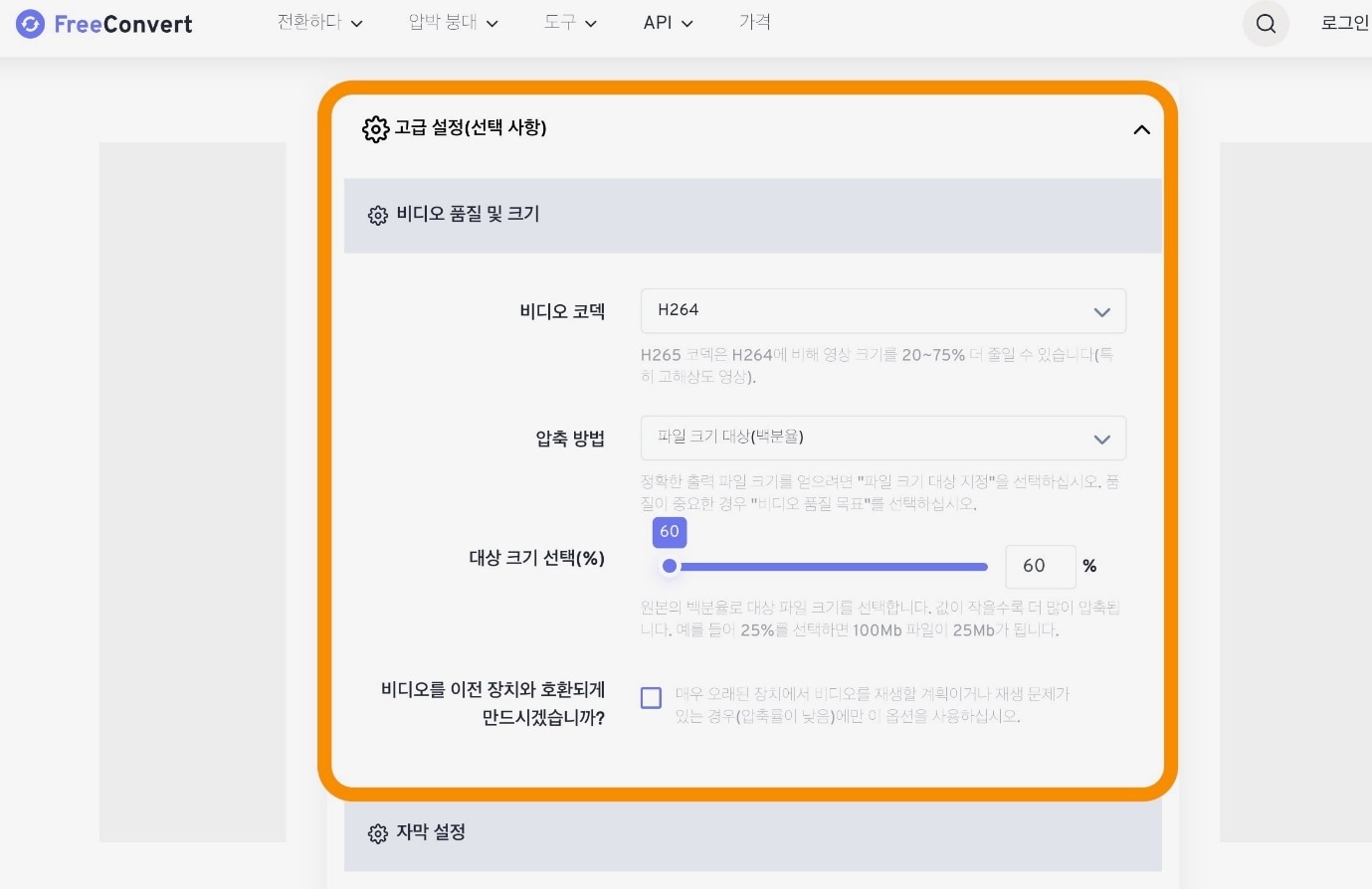Open the API menu

[x=668, y=23]
